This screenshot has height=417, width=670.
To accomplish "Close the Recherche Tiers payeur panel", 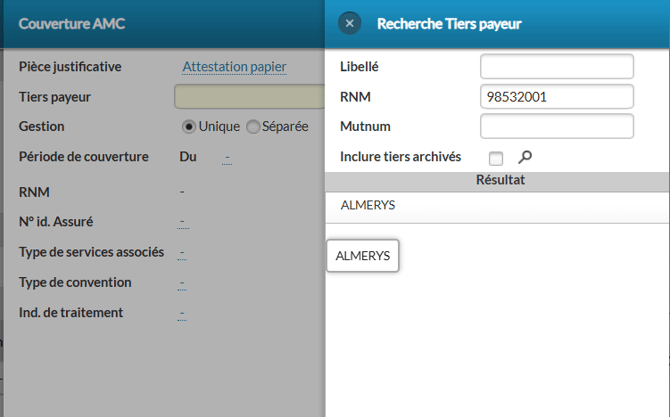I will coord(349,23).
